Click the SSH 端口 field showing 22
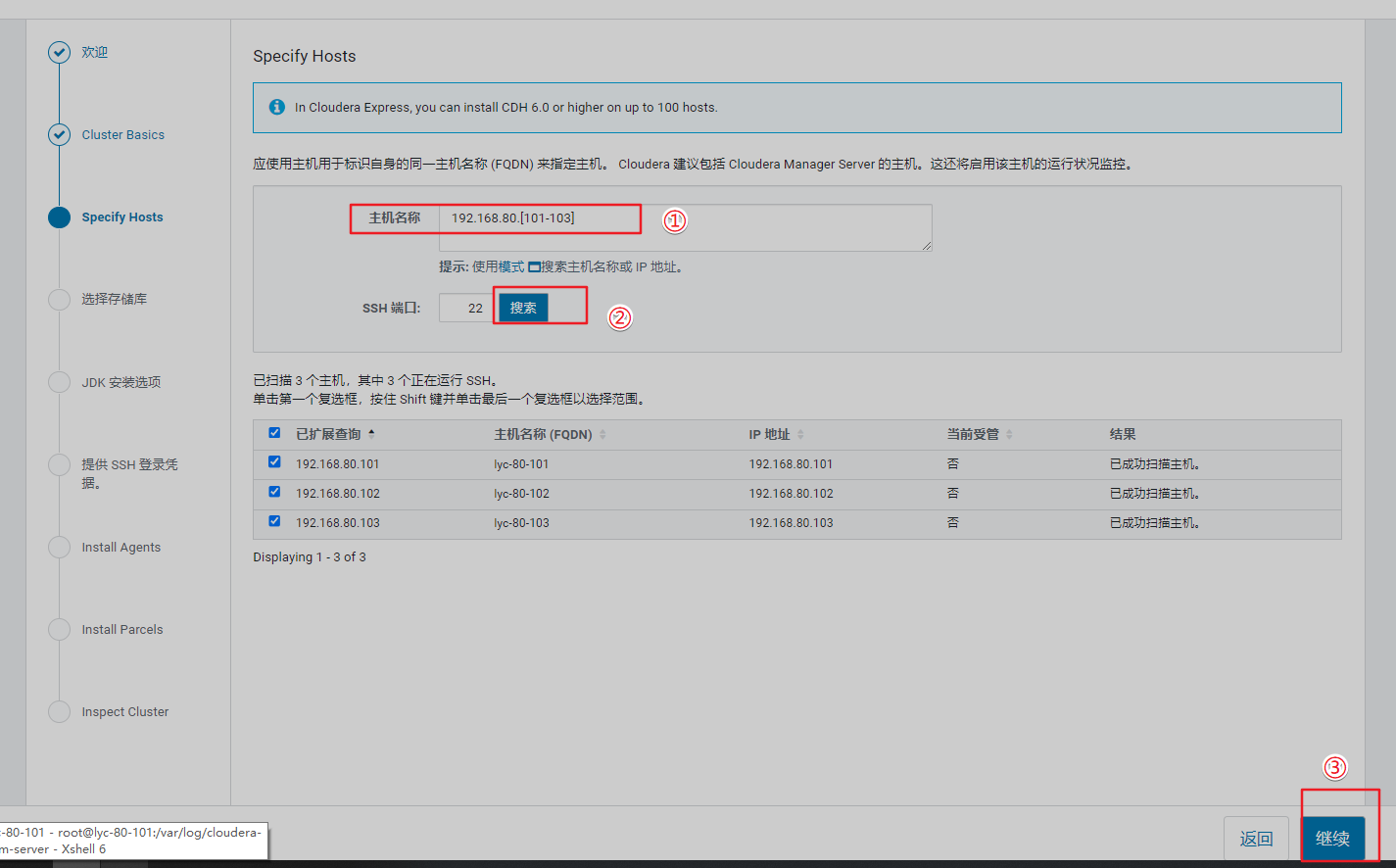The image size is (1396, 868). click(466, 308)
